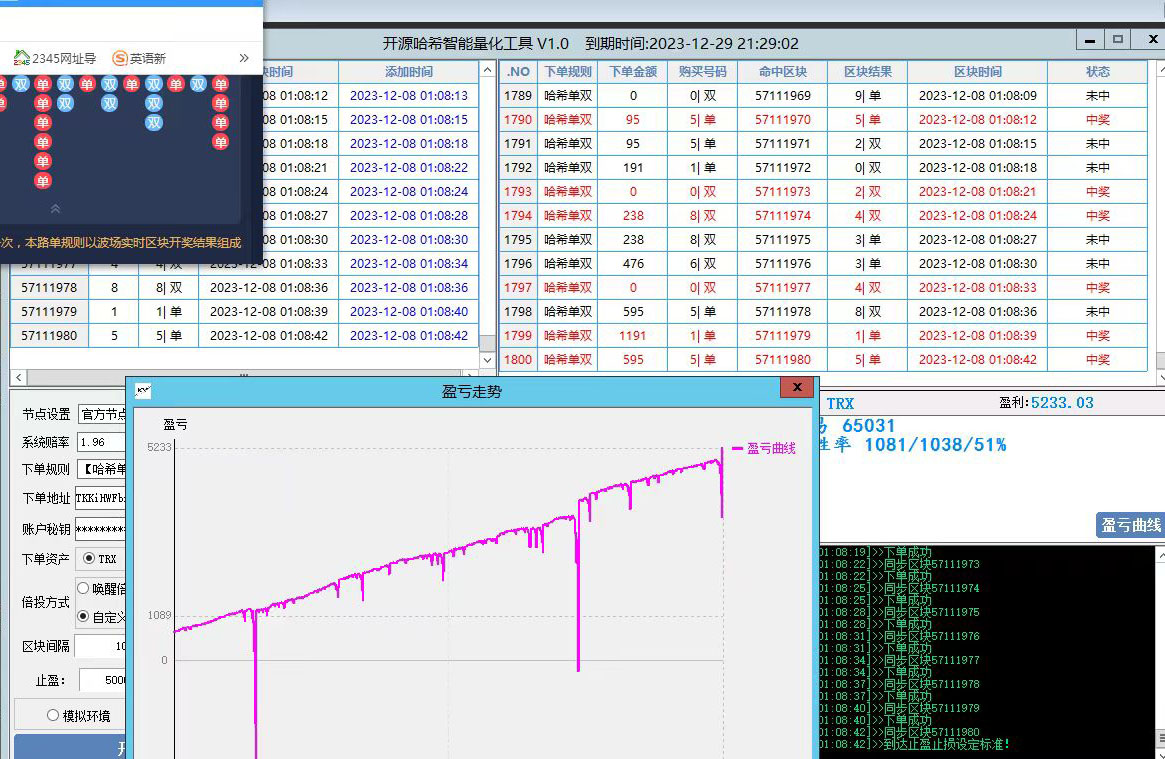This screenshot has height=759, width=1165.
Task: Click the 盈亏曲线 button
Action: tap(1130, 525)
